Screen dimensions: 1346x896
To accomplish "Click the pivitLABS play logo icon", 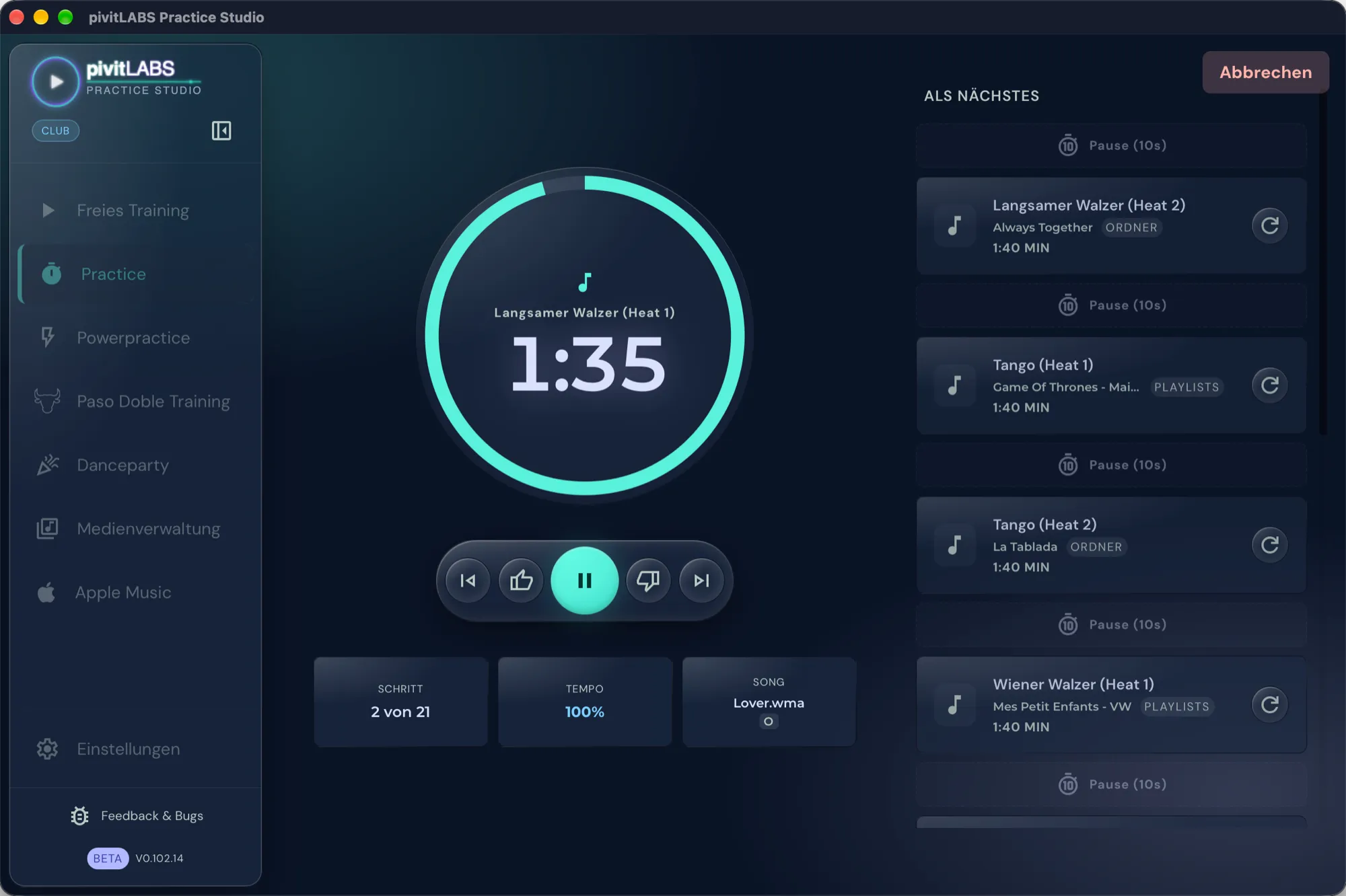I will coord(56,81).
